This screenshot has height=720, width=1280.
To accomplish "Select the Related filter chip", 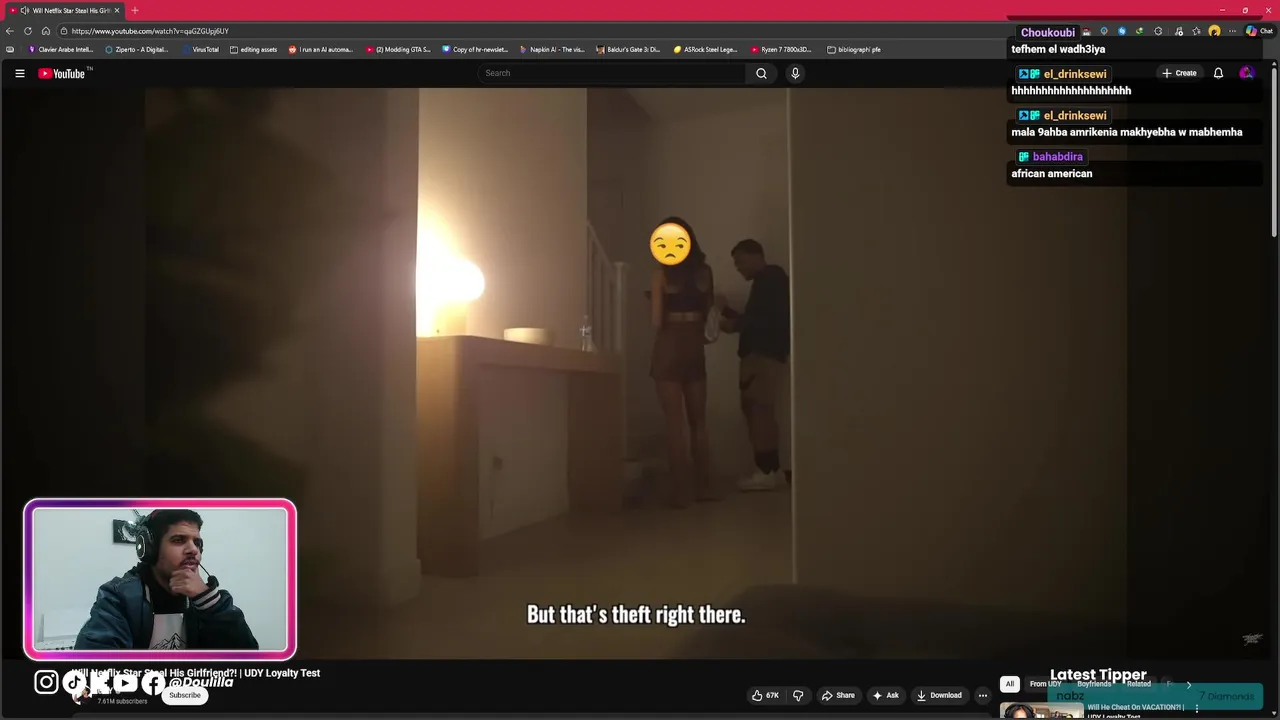I will [x=1139, y=684].
